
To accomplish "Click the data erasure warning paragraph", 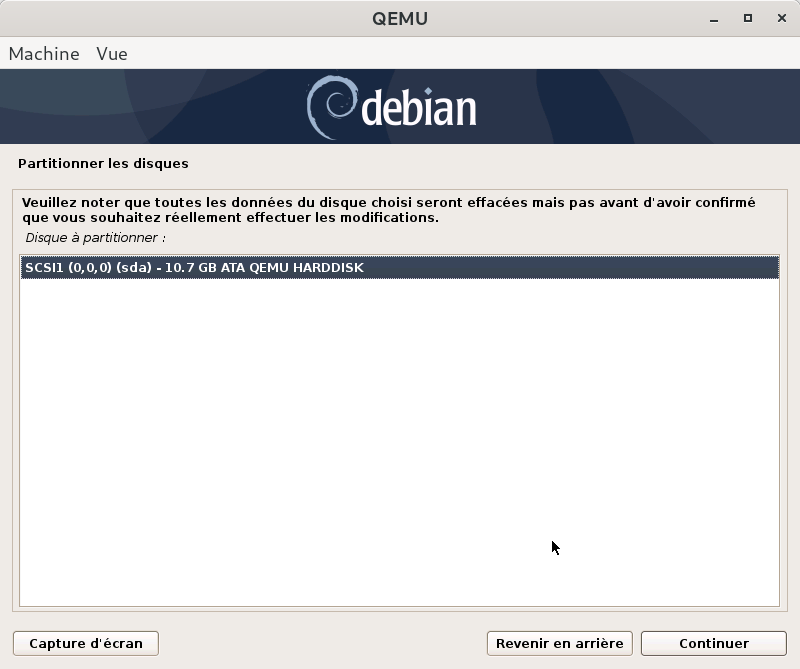I will [388, 210].
